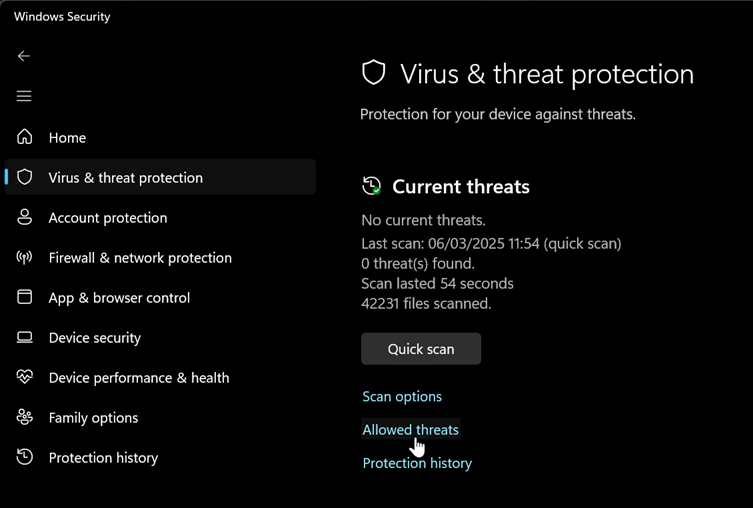The width and height of the screenshot is (753, 508).
Task: Click the Firewall network signal icon
Action: click(25, 257)
